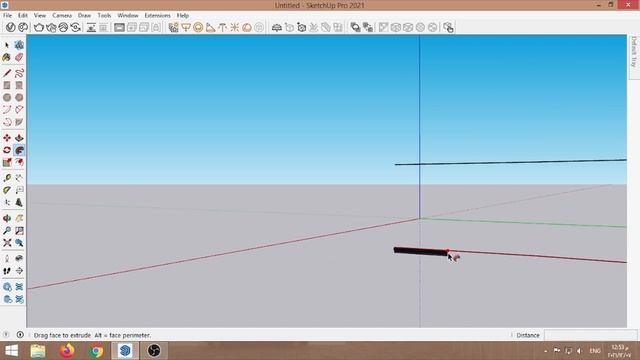The image size is (640, 360).
Task: Select the Arc tool
Action: pyautogui.click(x=7, y=110)
